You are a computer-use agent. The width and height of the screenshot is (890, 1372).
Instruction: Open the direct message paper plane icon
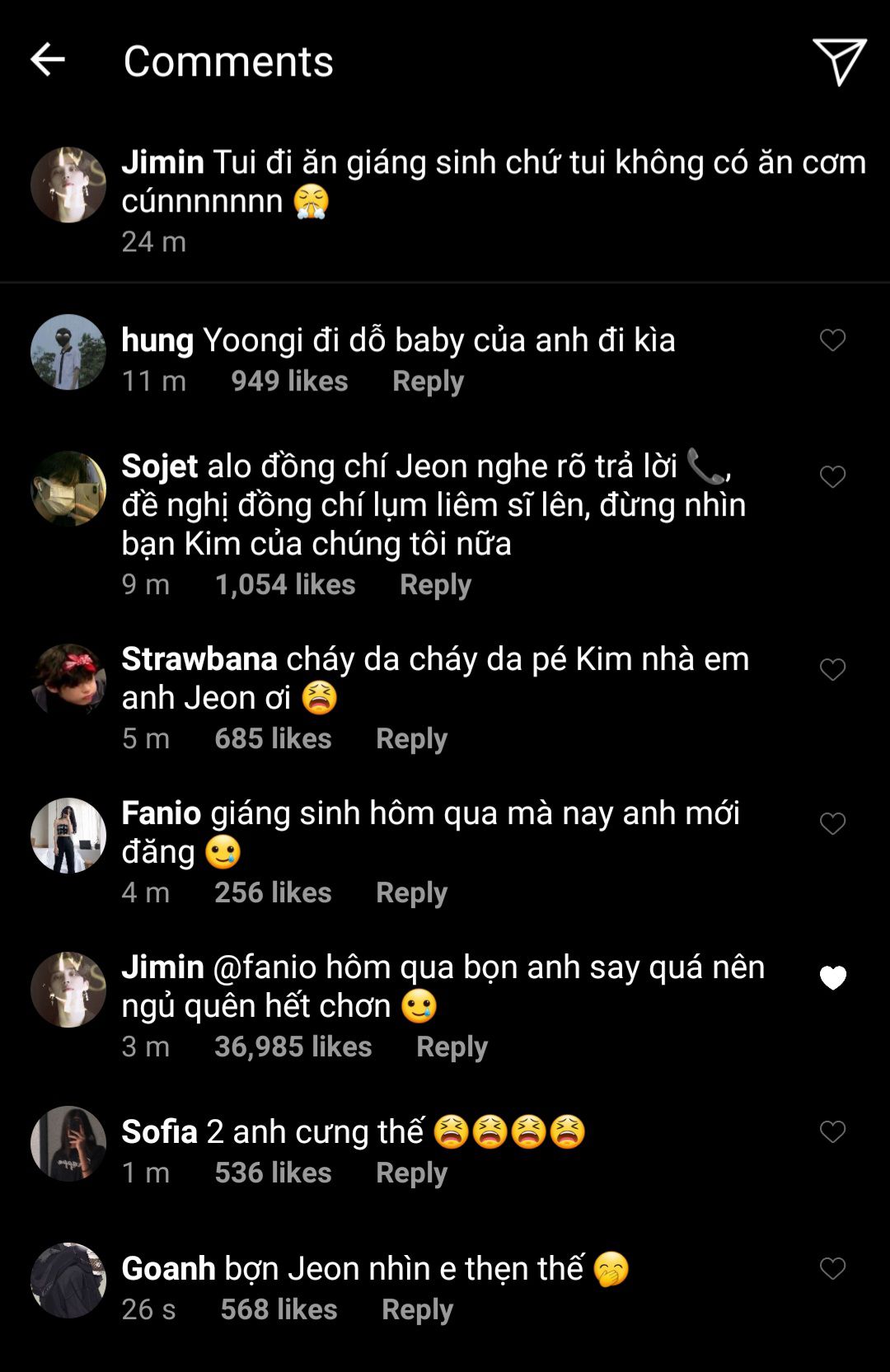(x=839, y=61)
